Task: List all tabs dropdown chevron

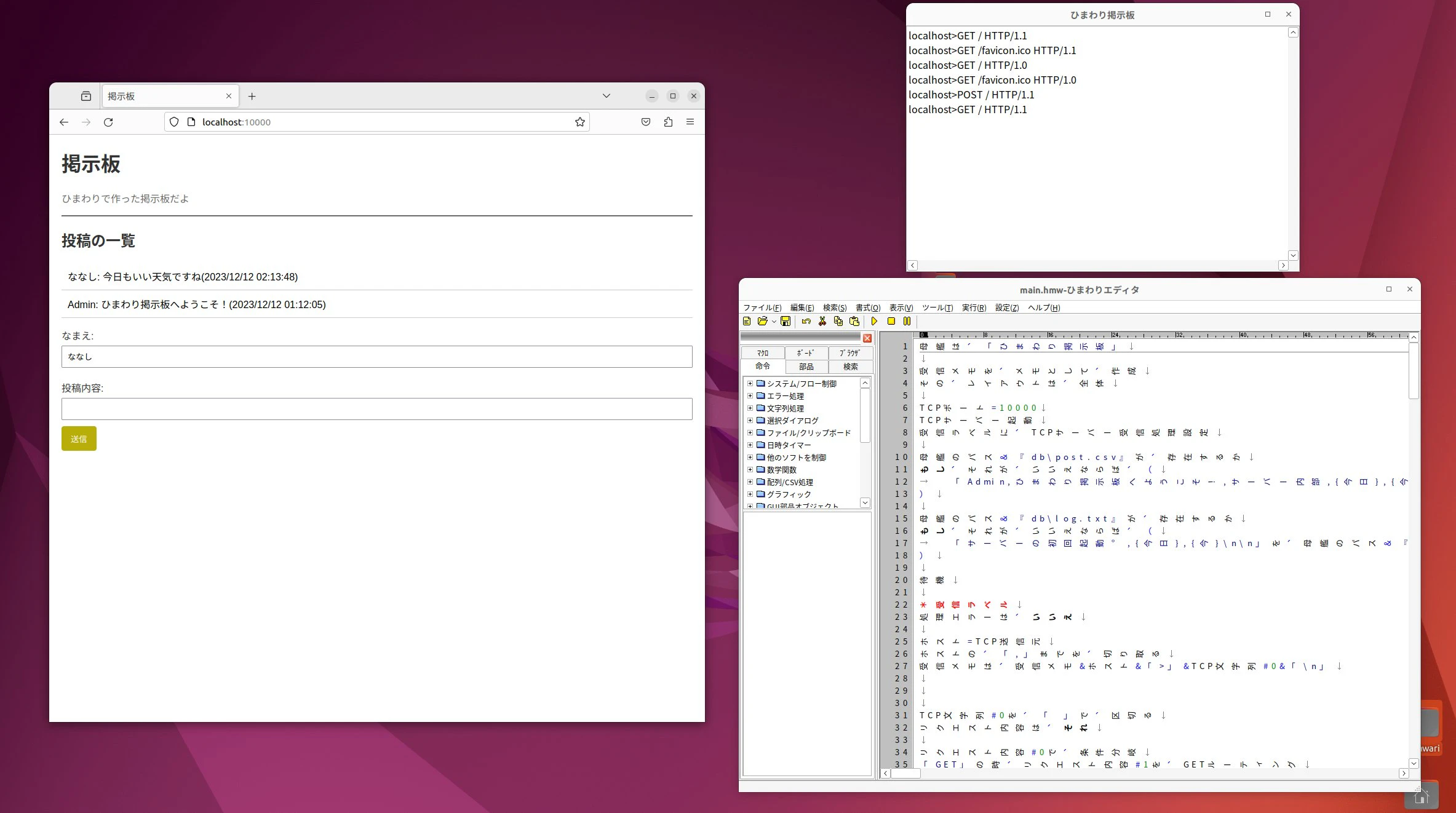Action: [606, 96]
